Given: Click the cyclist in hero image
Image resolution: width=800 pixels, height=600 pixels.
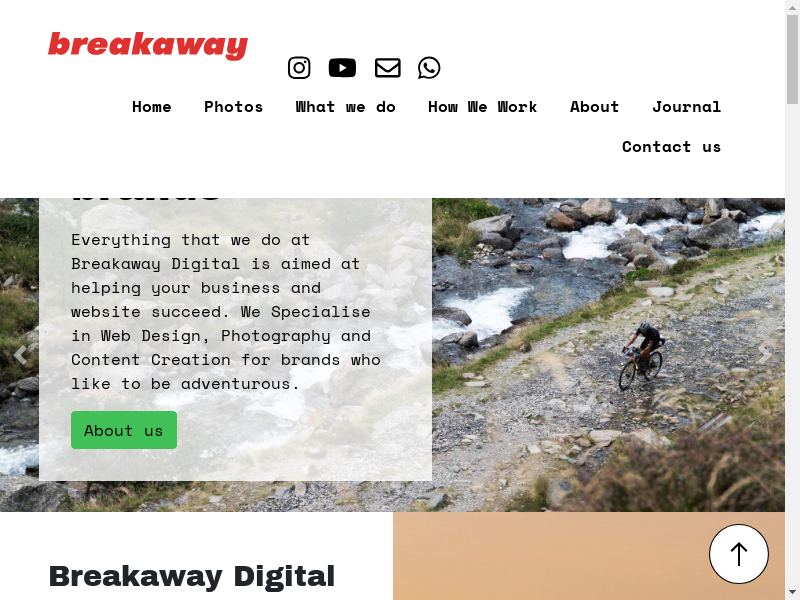Looking at the screenshot, I should tap(642, 356).
